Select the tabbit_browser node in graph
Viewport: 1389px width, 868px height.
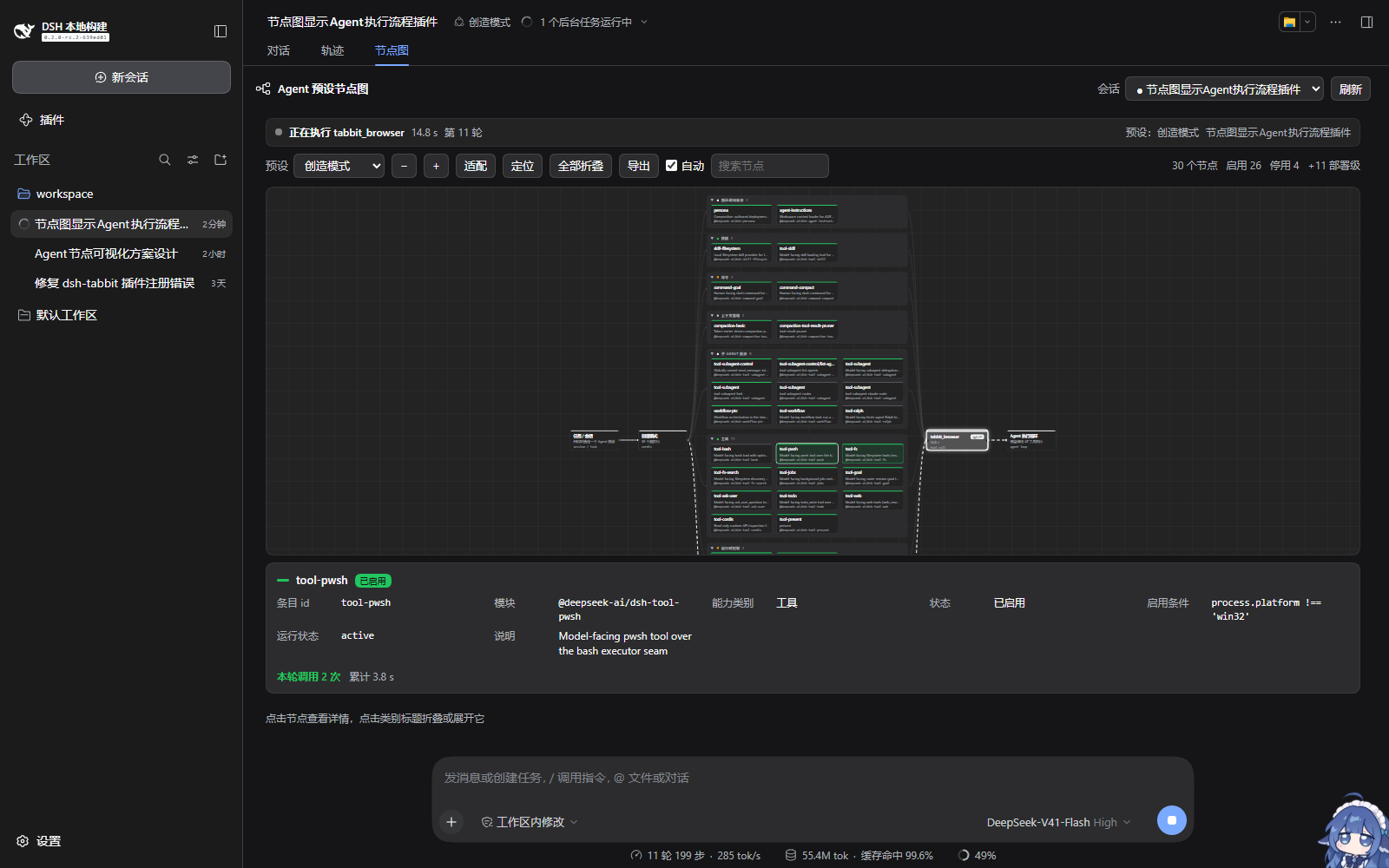957,441
